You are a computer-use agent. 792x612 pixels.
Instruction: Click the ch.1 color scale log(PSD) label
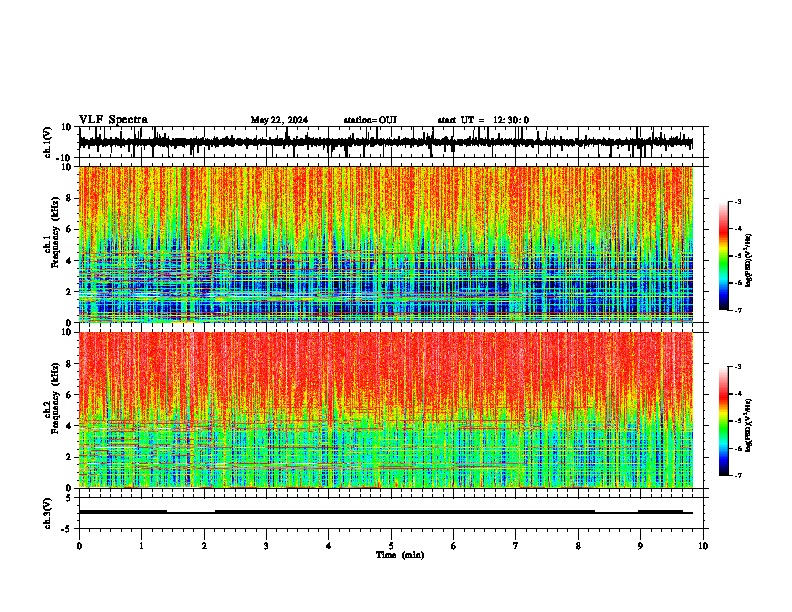749,261
